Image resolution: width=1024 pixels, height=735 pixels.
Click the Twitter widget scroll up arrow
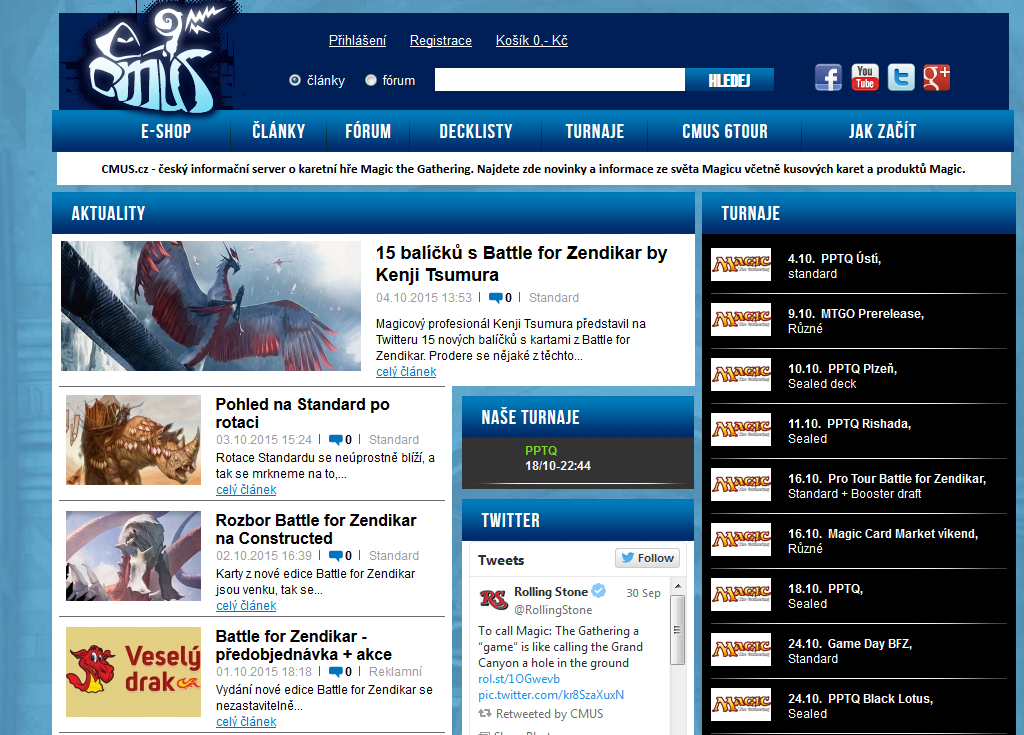pos(678,586)
